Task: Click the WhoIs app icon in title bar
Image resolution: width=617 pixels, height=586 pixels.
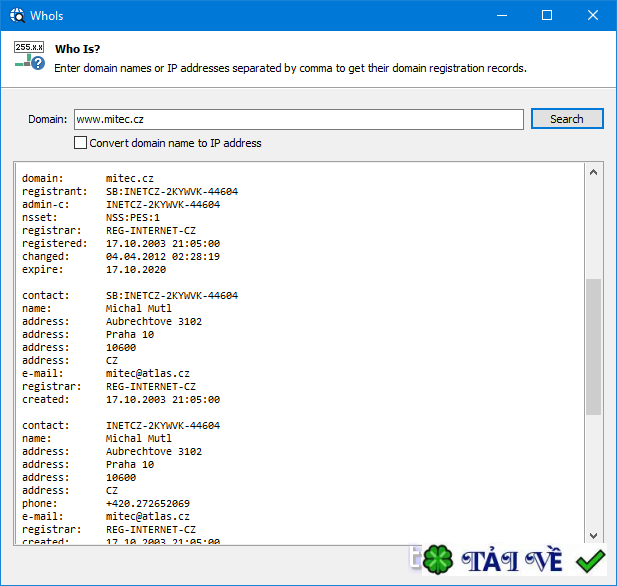Action: coord(17,16)
